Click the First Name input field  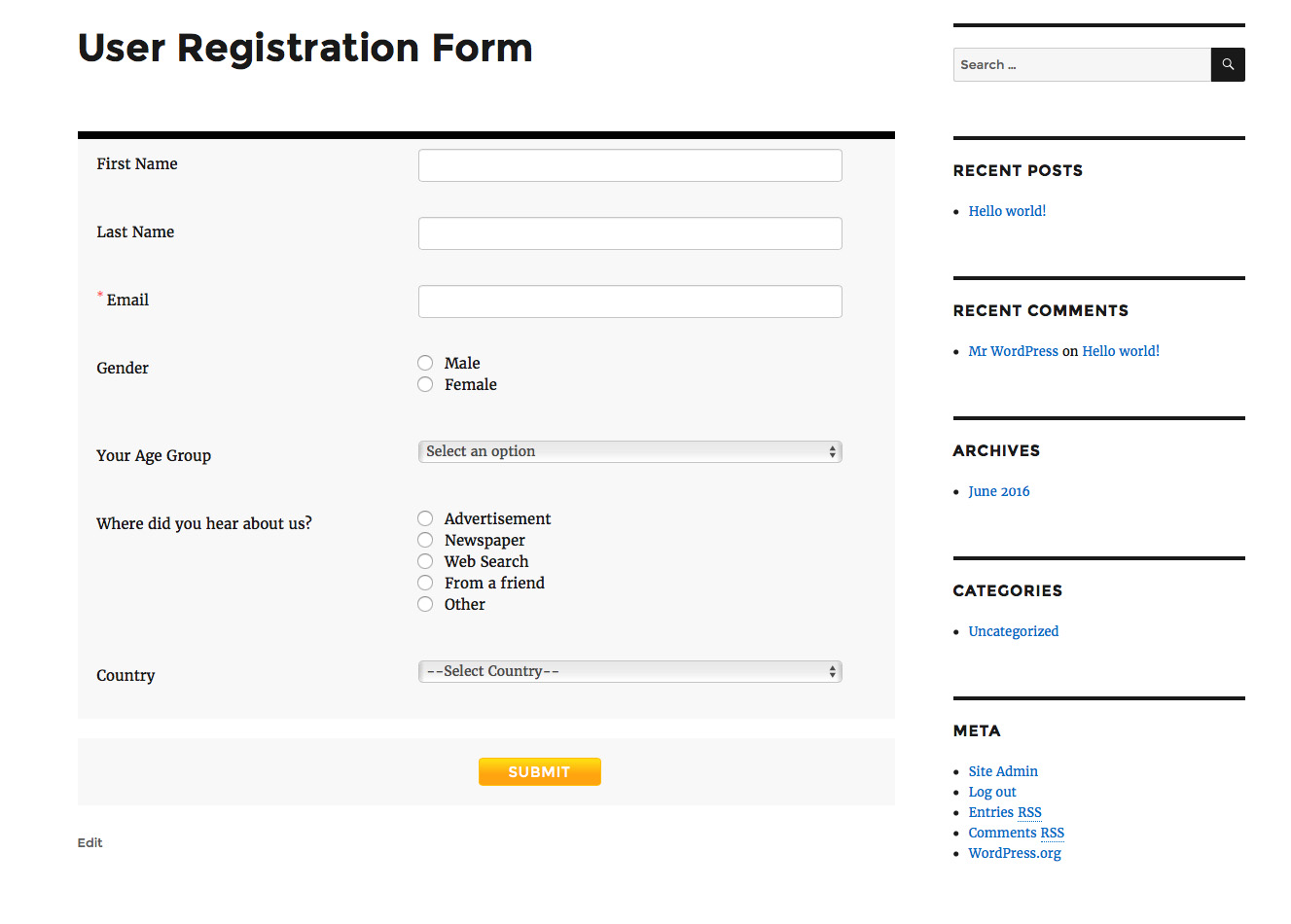tap(629, 164)
